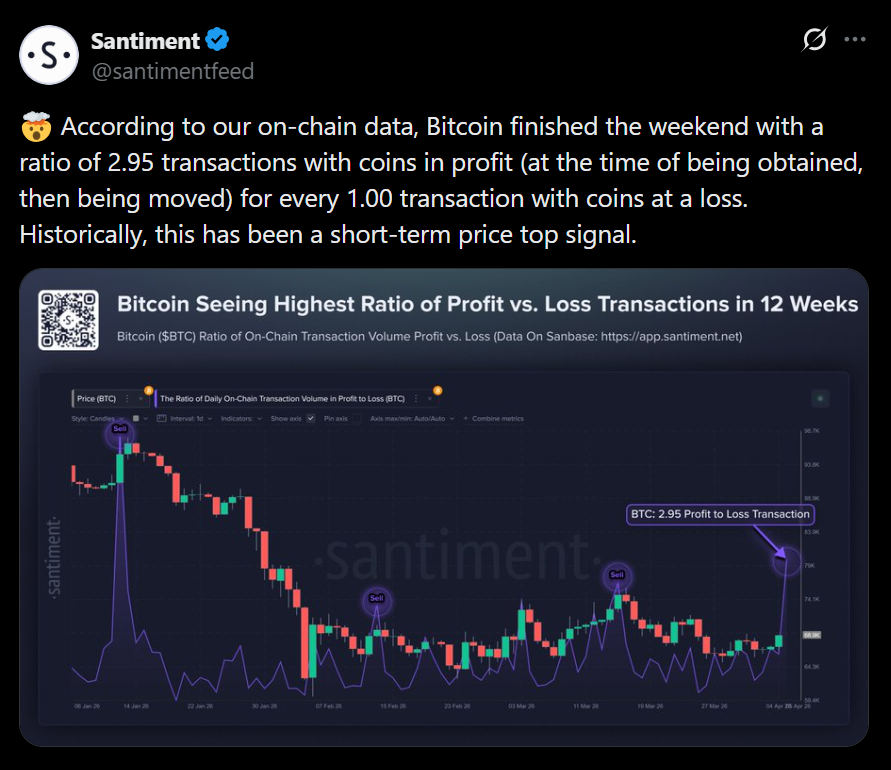The image size is (891, 770).
Task: Click the Grok icon on the post
Action: (815, 40)
